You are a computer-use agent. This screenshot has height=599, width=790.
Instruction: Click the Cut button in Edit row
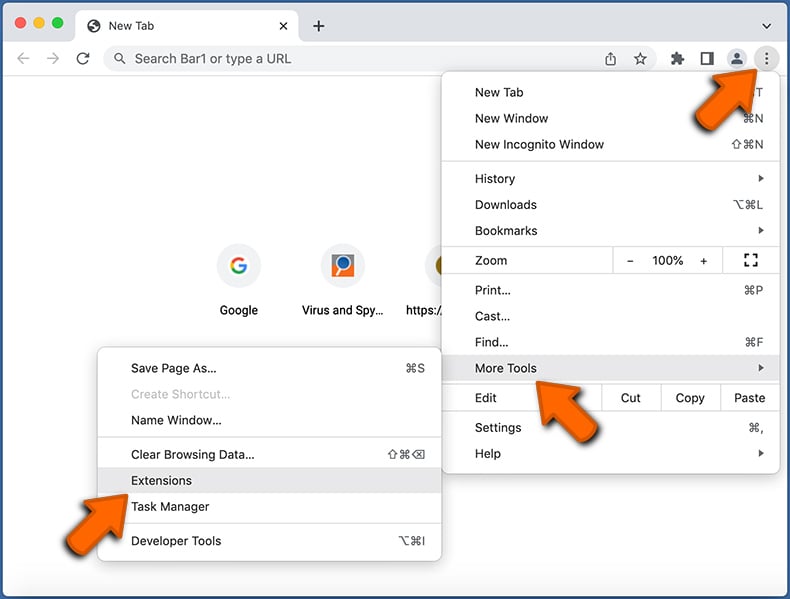point(630,398)
